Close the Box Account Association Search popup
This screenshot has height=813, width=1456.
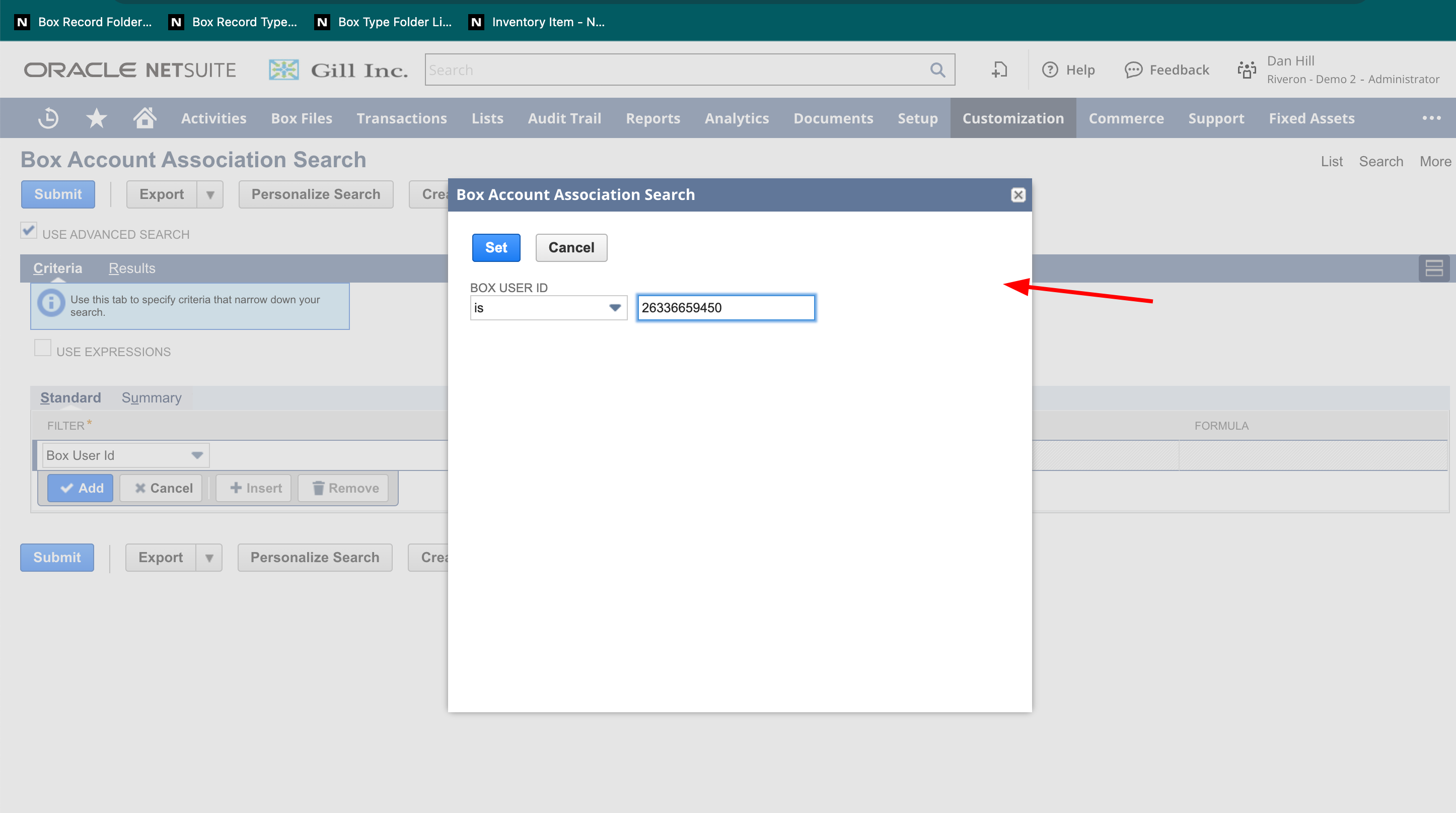click(x=1018, y=195)
